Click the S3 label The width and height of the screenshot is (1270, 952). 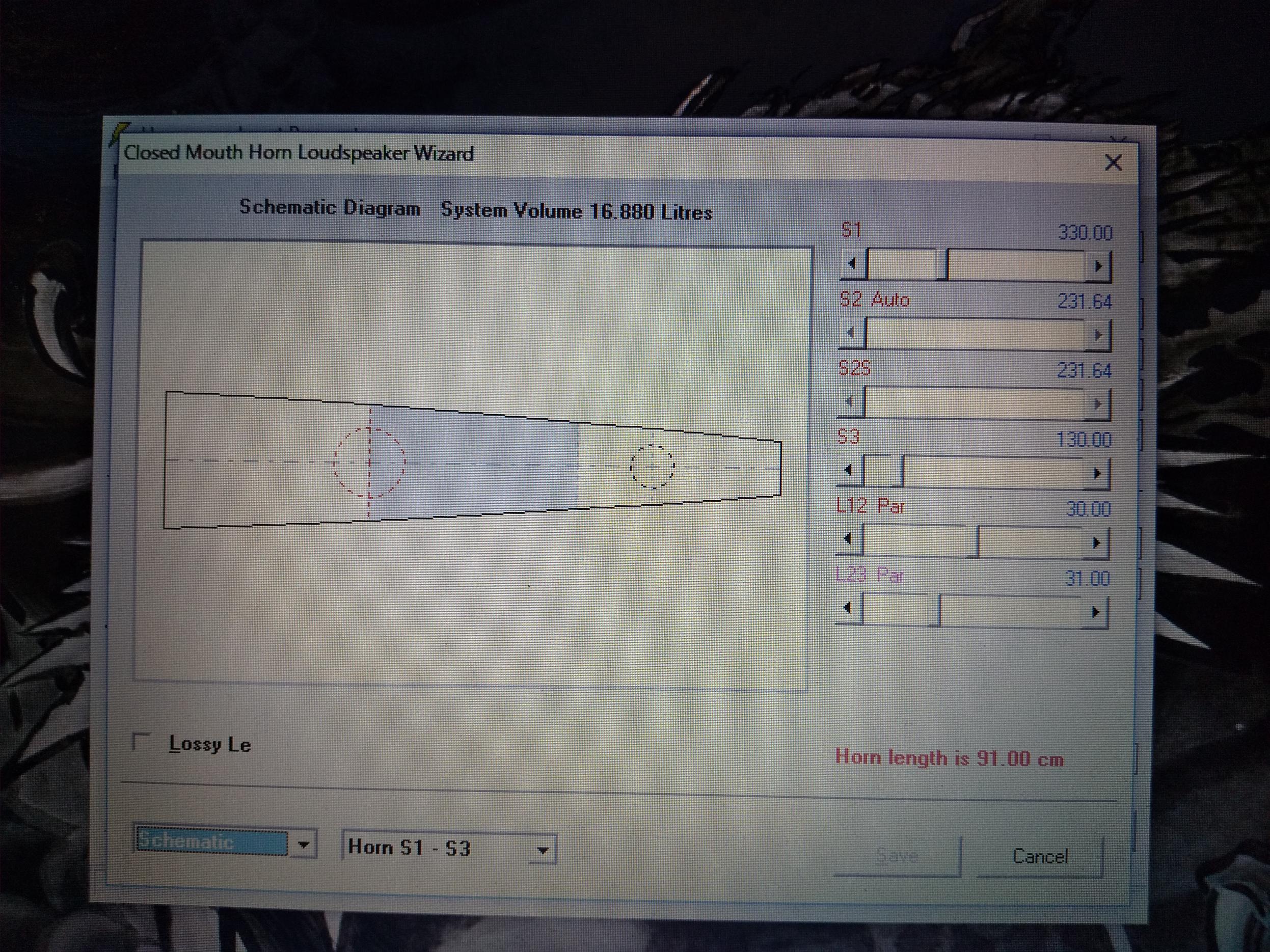(x=848, y=437)
